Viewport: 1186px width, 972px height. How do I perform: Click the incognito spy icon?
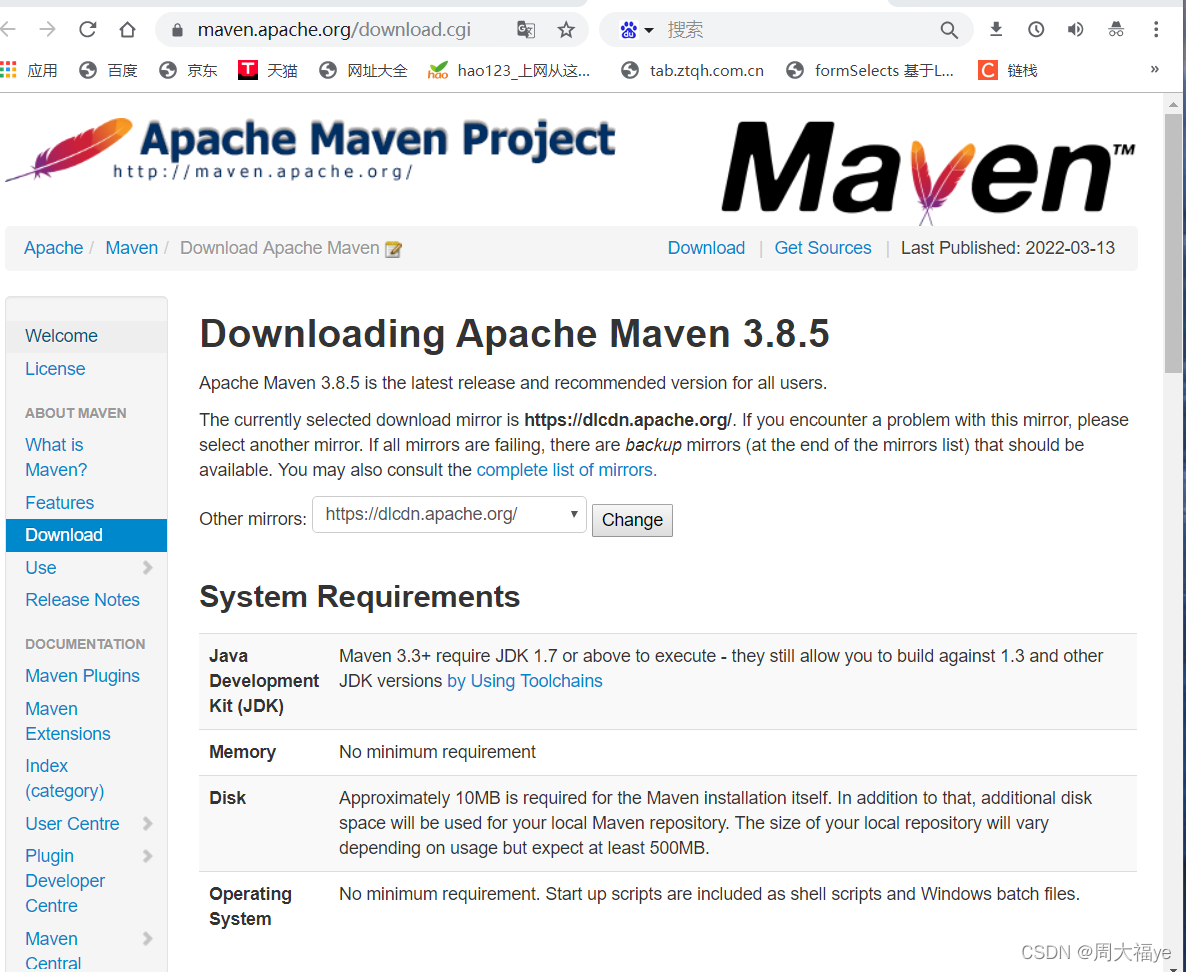point(1116,30)
